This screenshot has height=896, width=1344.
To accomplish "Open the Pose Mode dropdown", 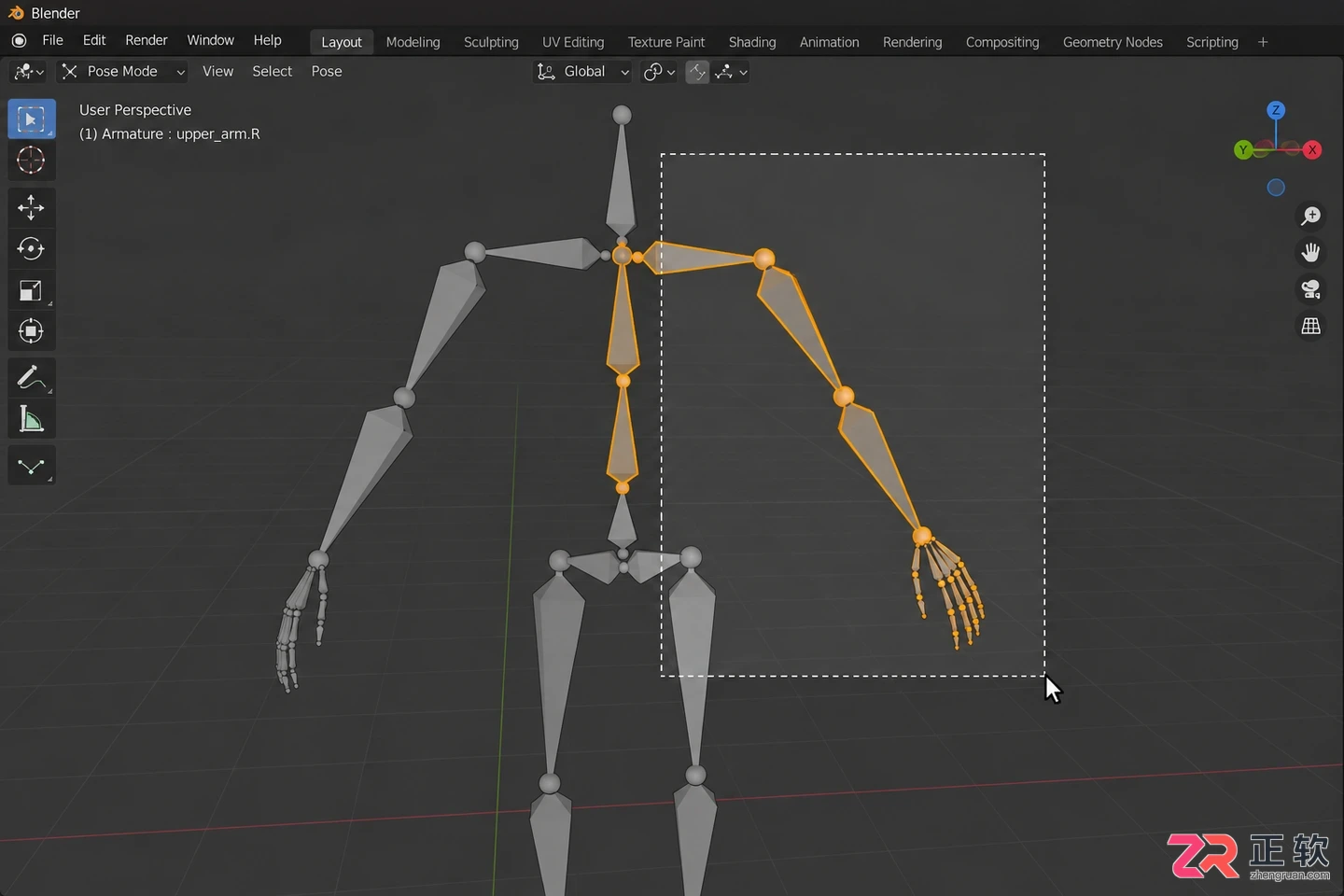I will tap(123, 72).
